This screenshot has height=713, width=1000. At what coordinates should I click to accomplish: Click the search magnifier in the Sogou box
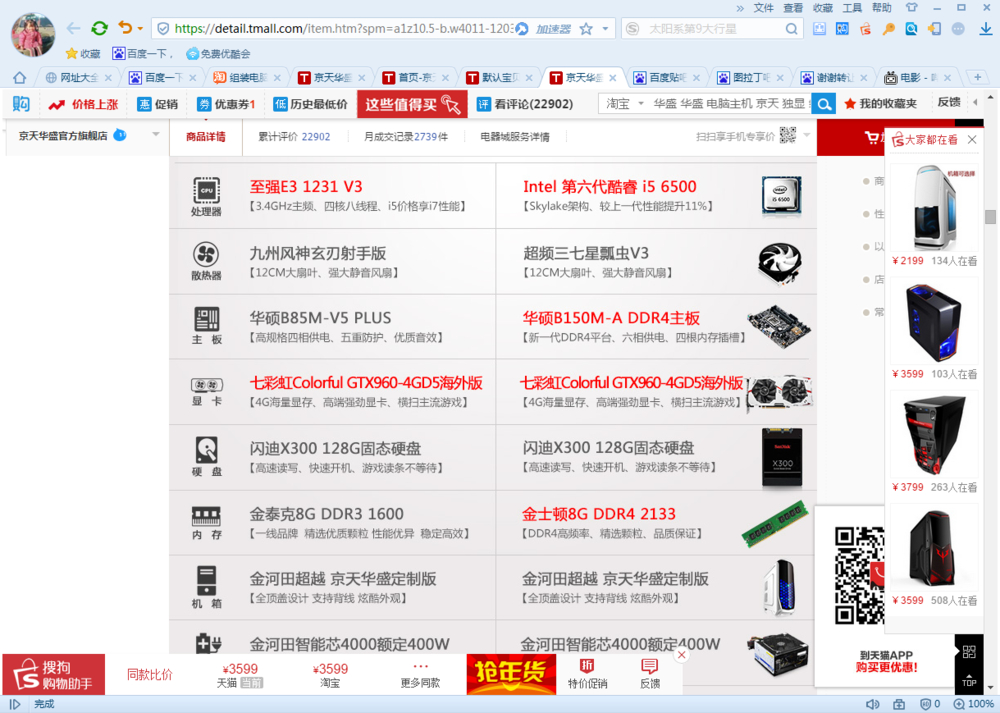point(791,29)
